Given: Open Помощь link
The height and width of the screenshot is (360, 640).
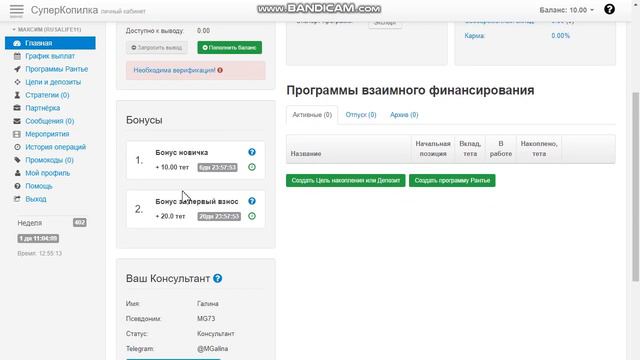Looking at the screenshot, I should pyautogui.click(x=39, y=186).
